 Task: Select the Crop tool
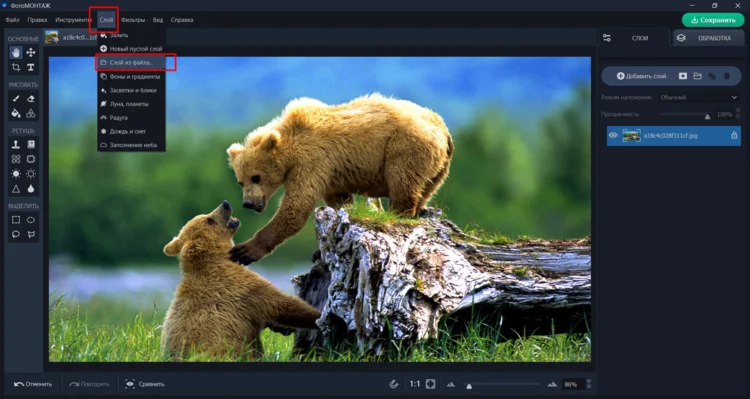point(16,67)
